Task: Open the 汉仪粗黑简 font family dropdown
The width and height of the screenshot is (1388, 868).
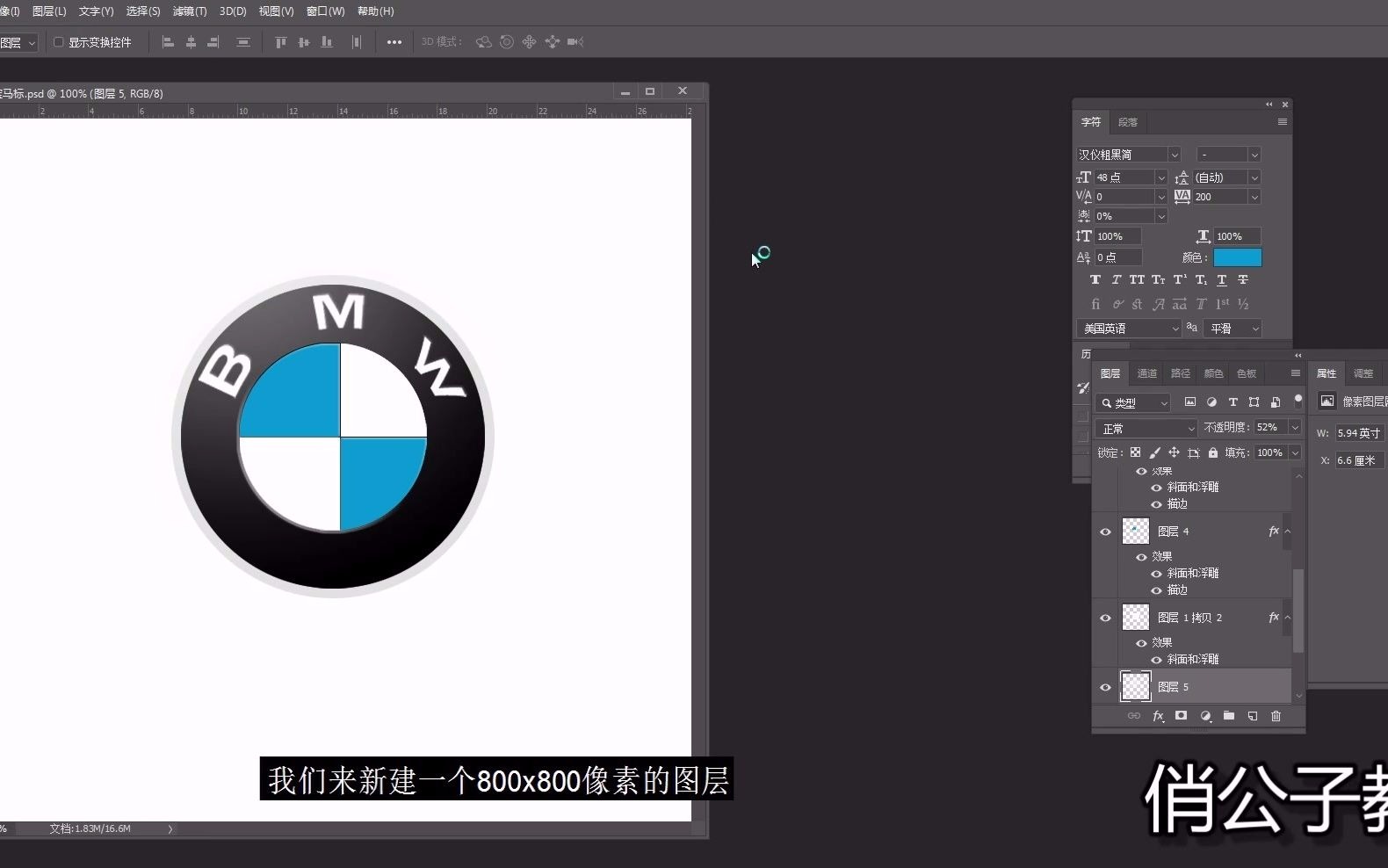Action: [x=1175, y=155]
